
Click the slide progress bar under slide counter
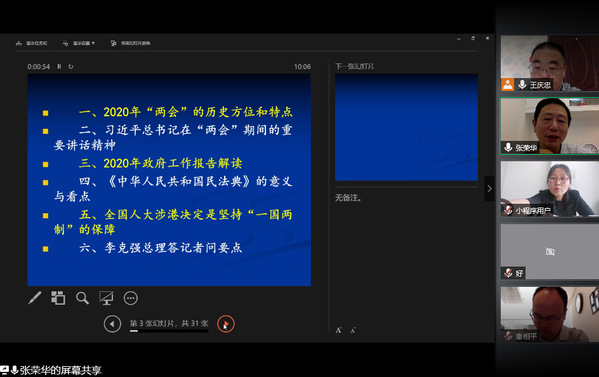tap(169, 331)
